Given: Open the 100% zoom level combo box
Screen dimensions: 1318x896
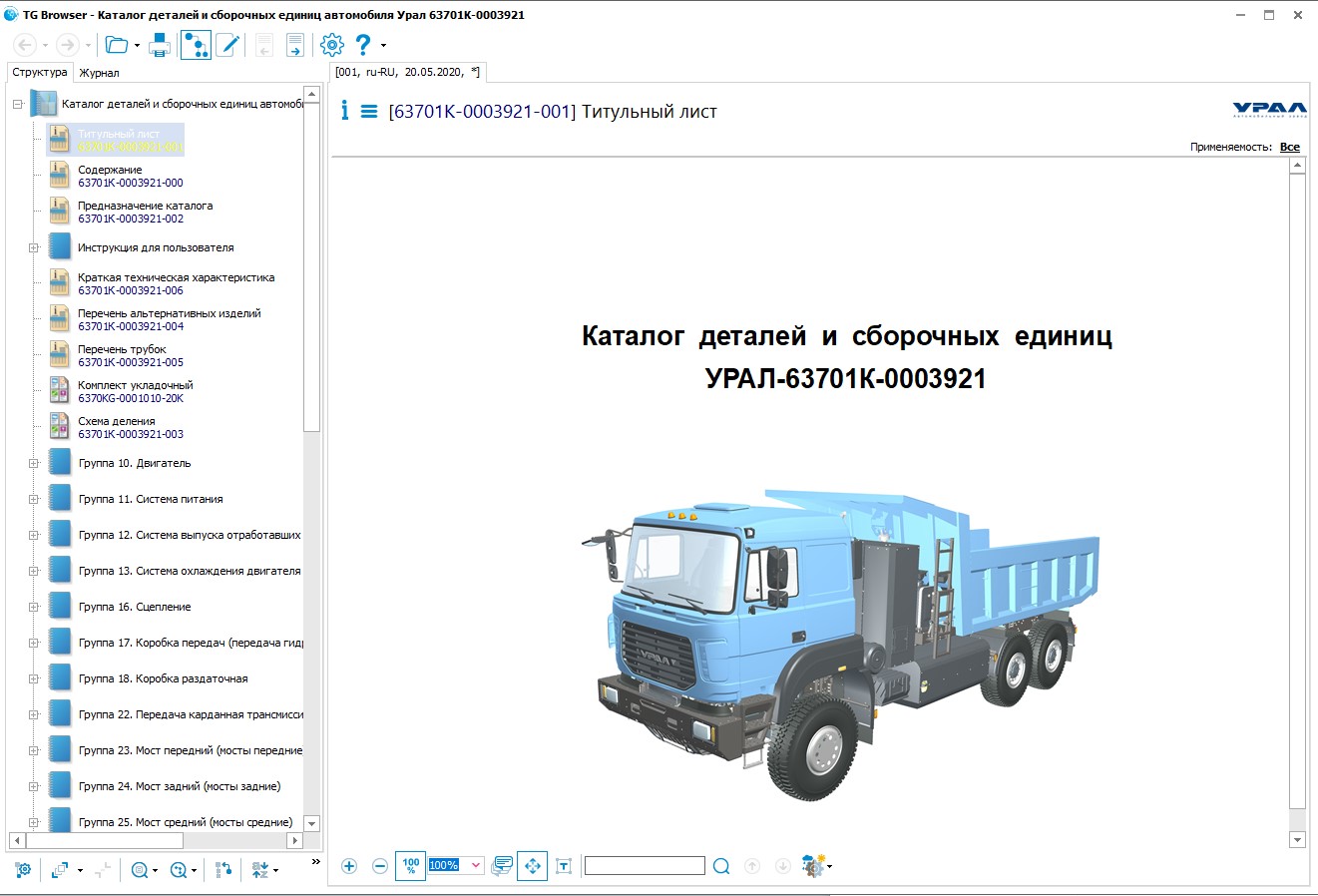Looking at the screenshot, I should click(x=456, y=865).
